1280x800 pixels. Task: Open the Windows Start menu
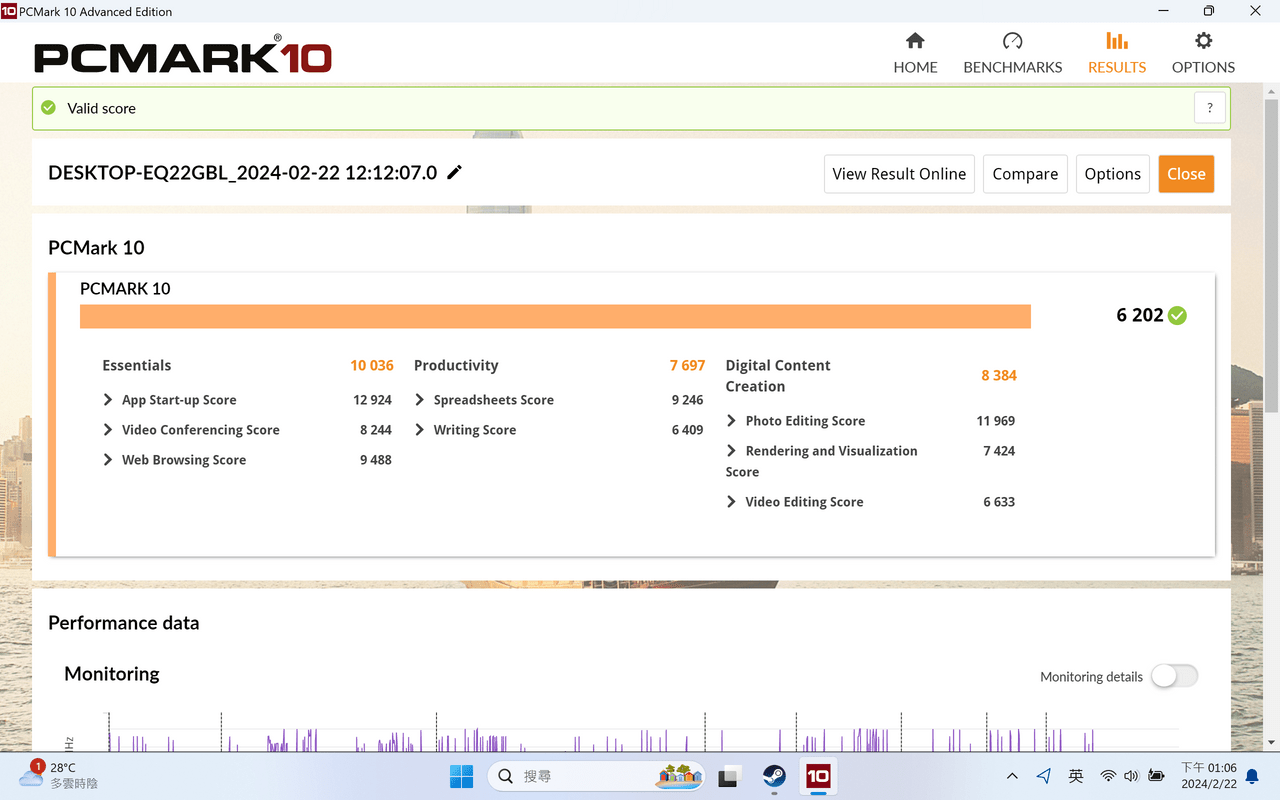(461, 776)
